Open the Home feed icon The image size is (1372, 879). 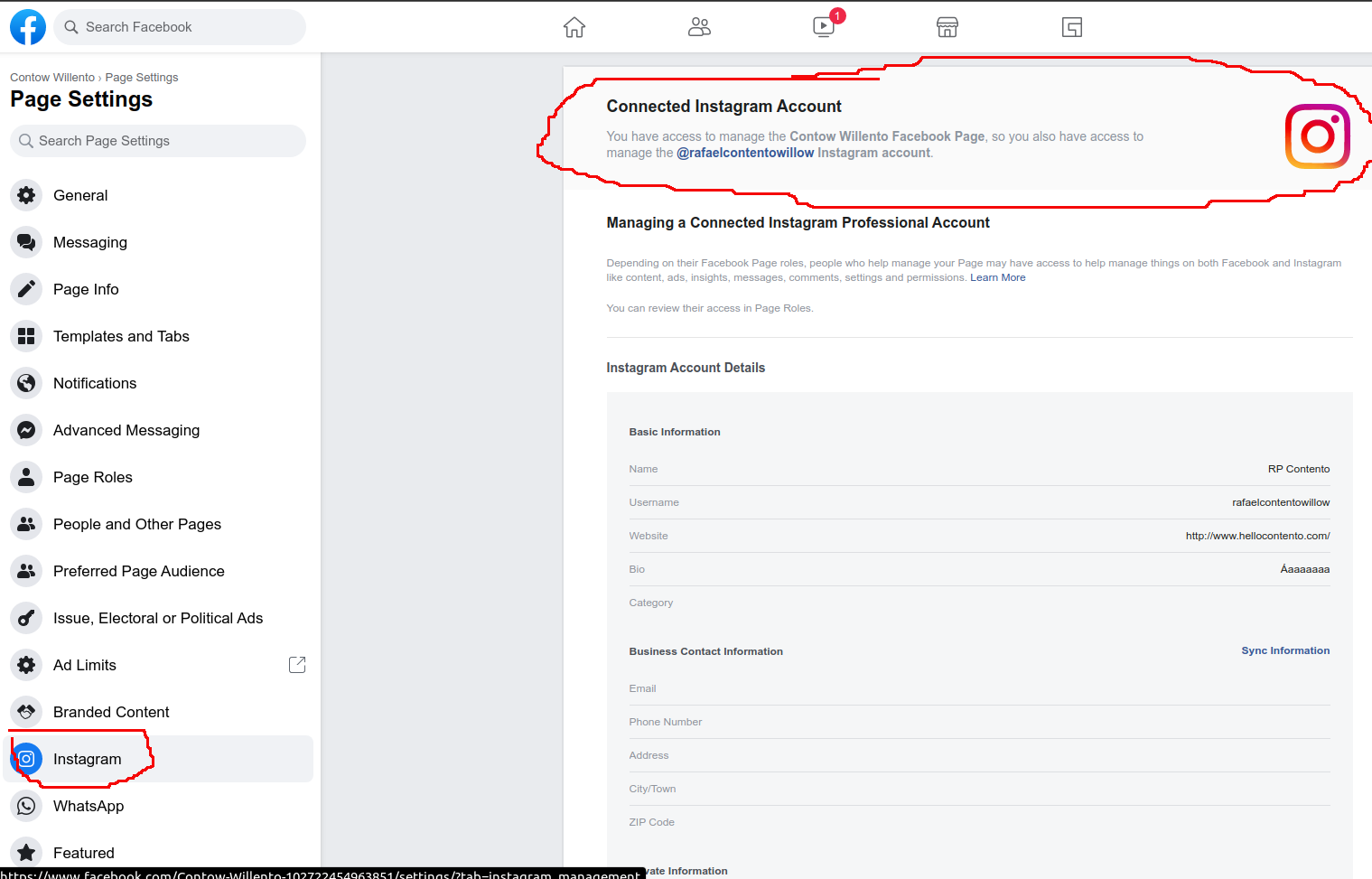point(574,27)
